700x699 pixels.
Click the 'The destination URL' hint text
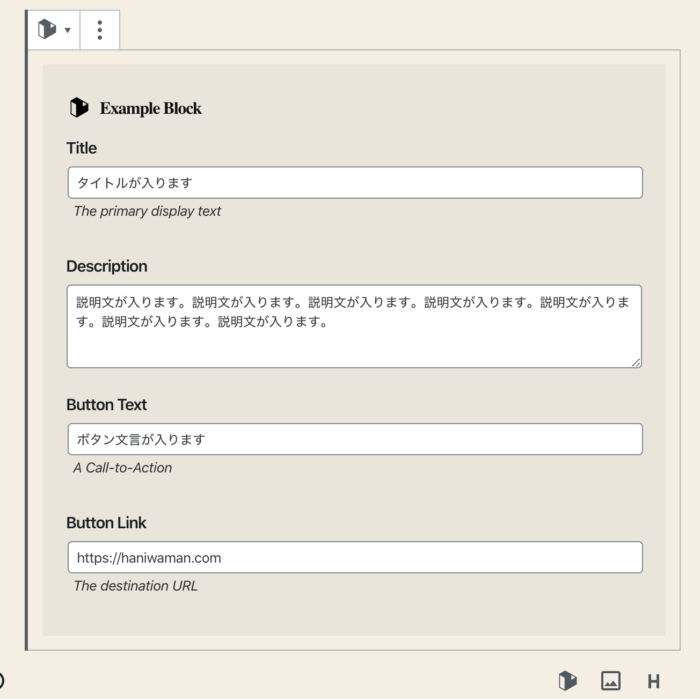click(135, 586)
